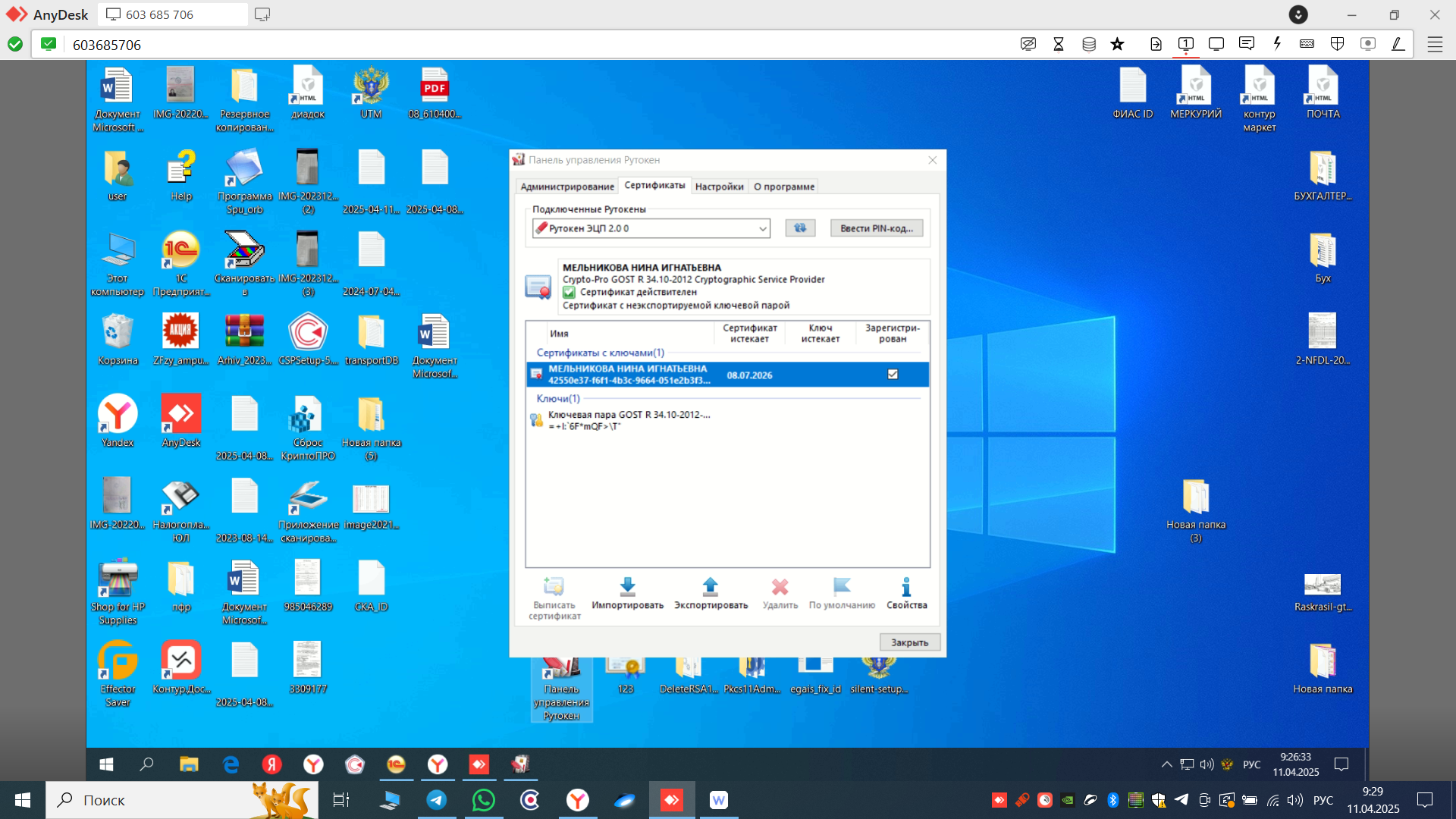Click hourglass icon in AnyDesk toolbar
This screenshot has width=1456, height=819.
click(x=1059, y=44)
